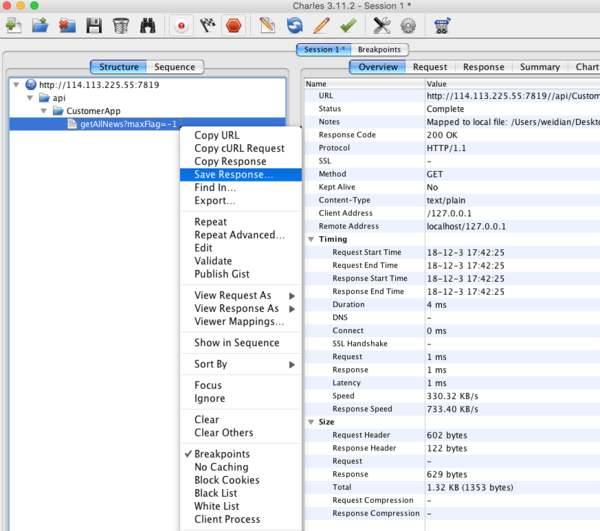Toggle recording with red record button
The height and width of the screenshot is (531, 600).
tap(181, 26)
